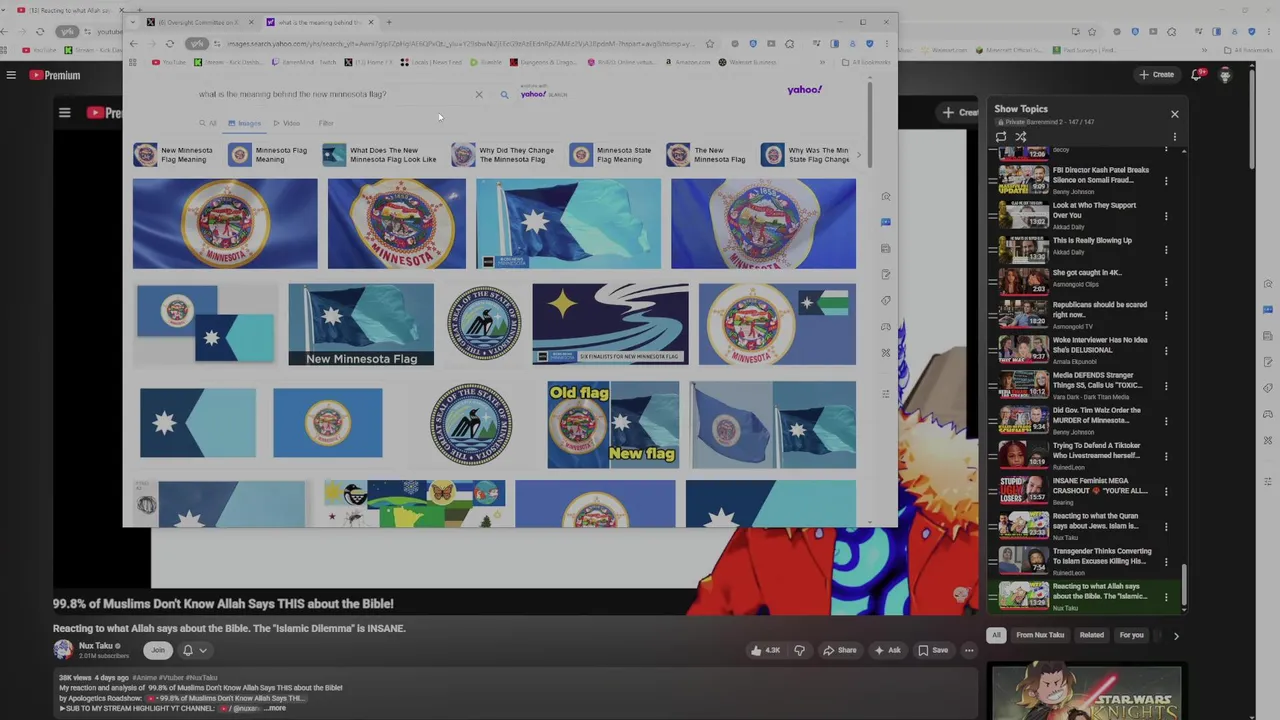Viewport: 1280px width, 720px height.
Task: Open 'New Minnesota Flag' captioned image result
Action: click(361, 325)
